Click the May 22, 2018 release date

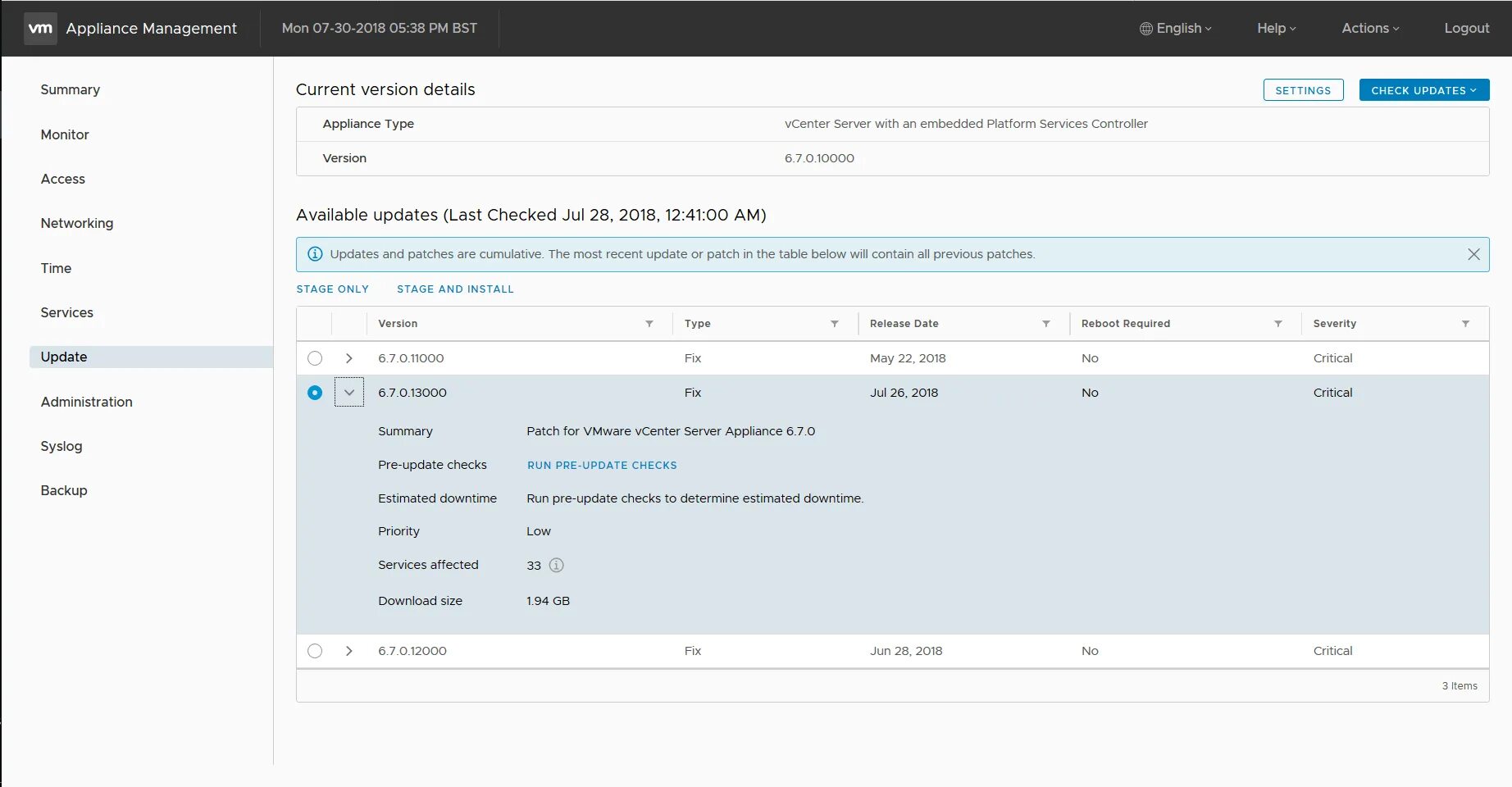pos(908,358)
